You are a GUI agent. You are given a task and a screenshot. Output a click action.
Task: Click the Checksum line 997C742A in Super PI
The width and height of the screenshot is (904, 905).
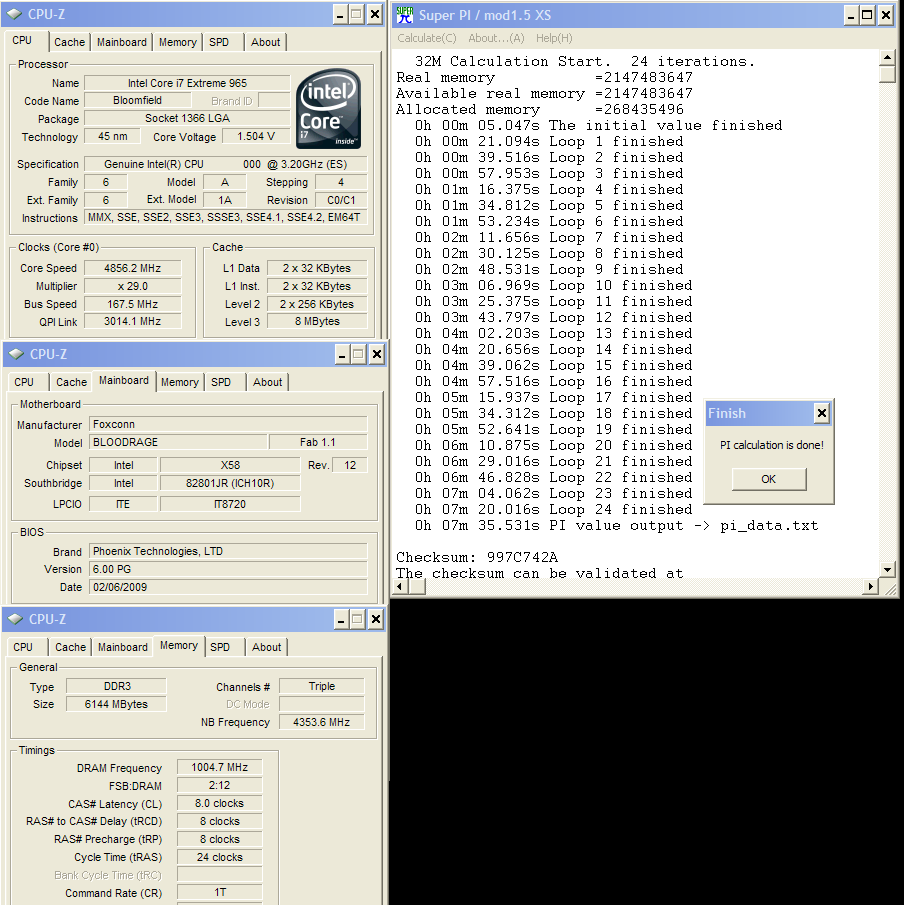(x=477, y=558)
